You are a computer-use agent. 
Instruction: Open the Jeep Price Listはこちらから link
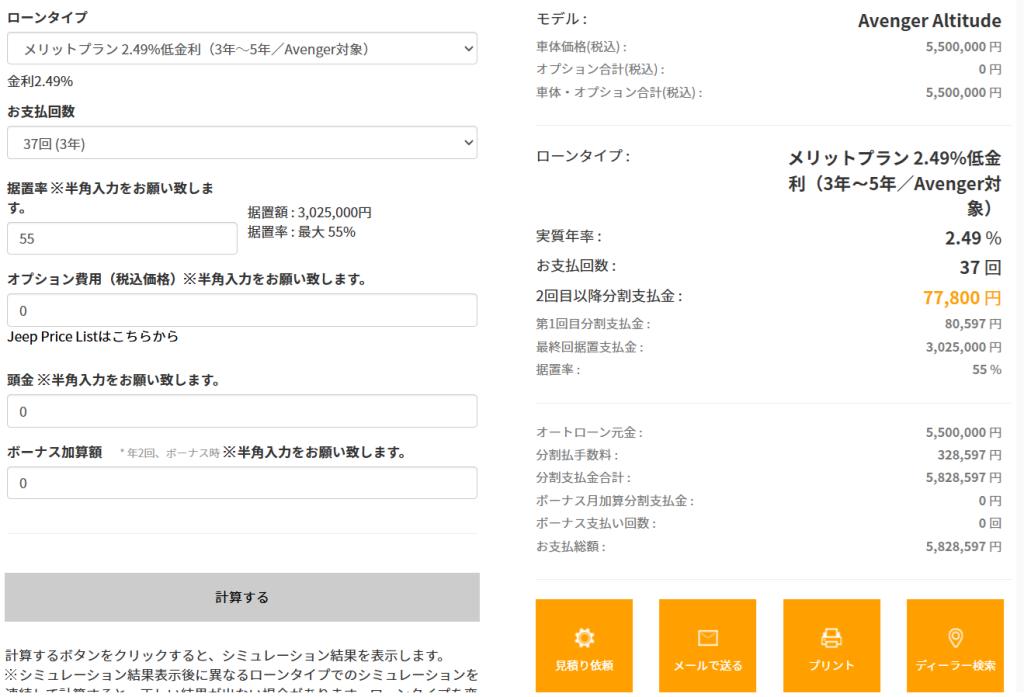pyautogui.click(x=93, y=337)
